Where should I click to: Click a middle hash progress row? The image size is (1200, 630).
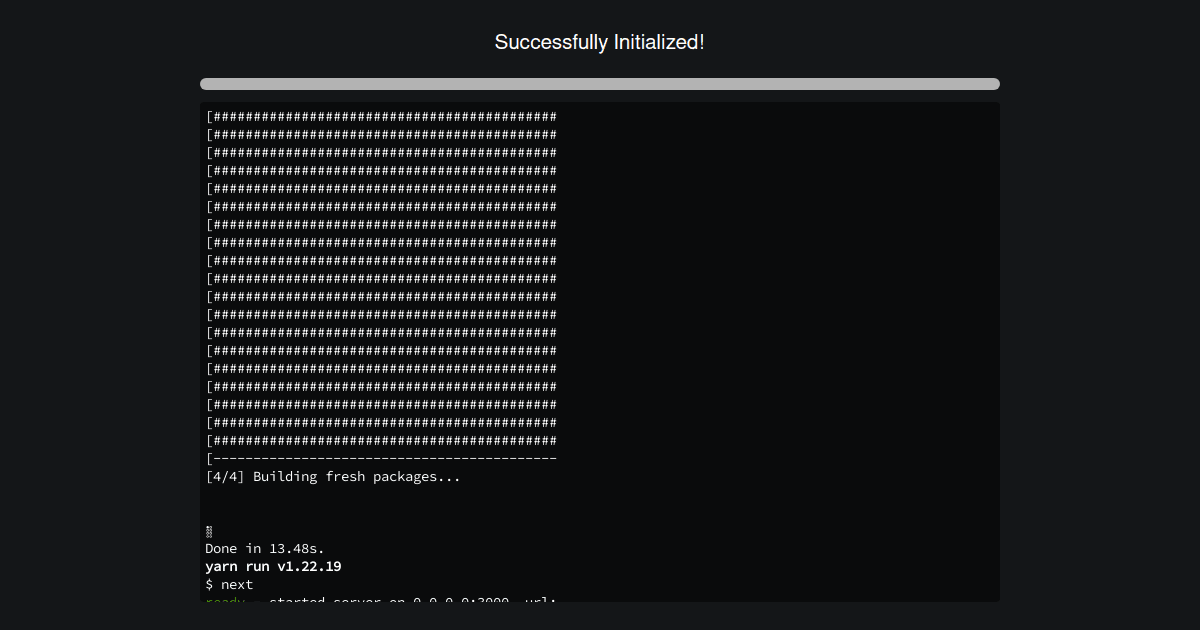(380, 278)
